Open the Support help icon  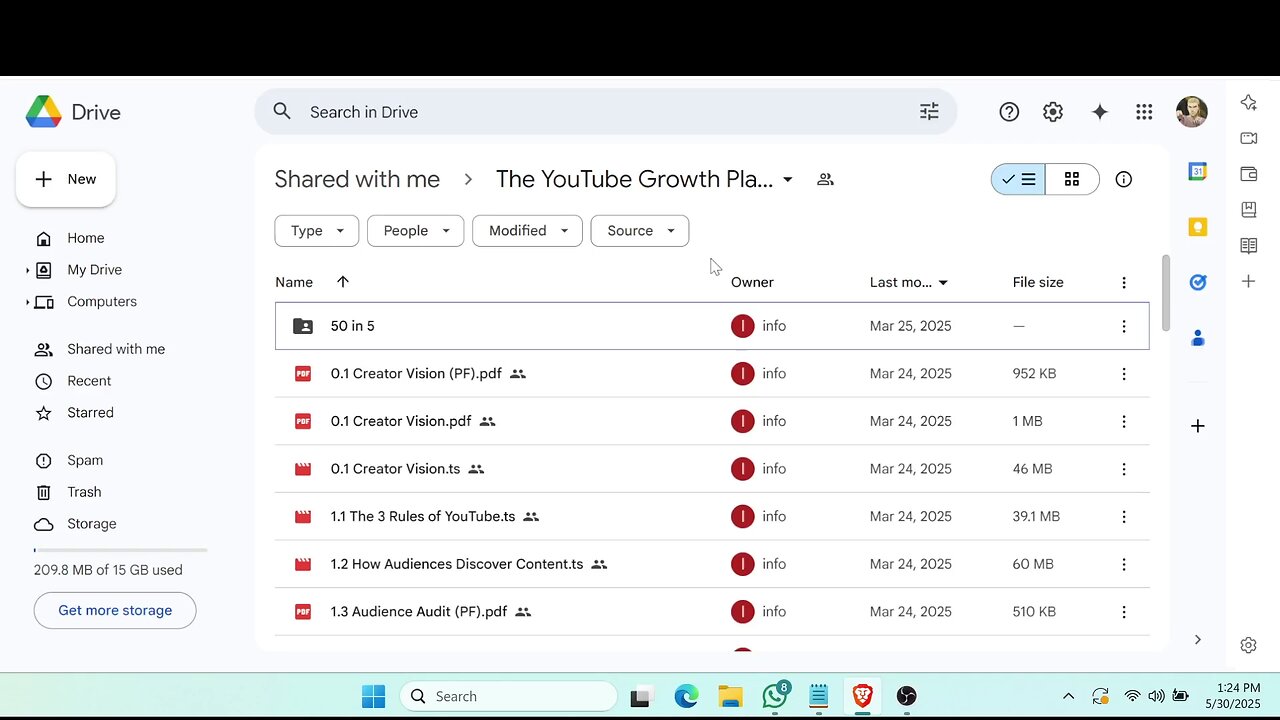click(1009, 112)
